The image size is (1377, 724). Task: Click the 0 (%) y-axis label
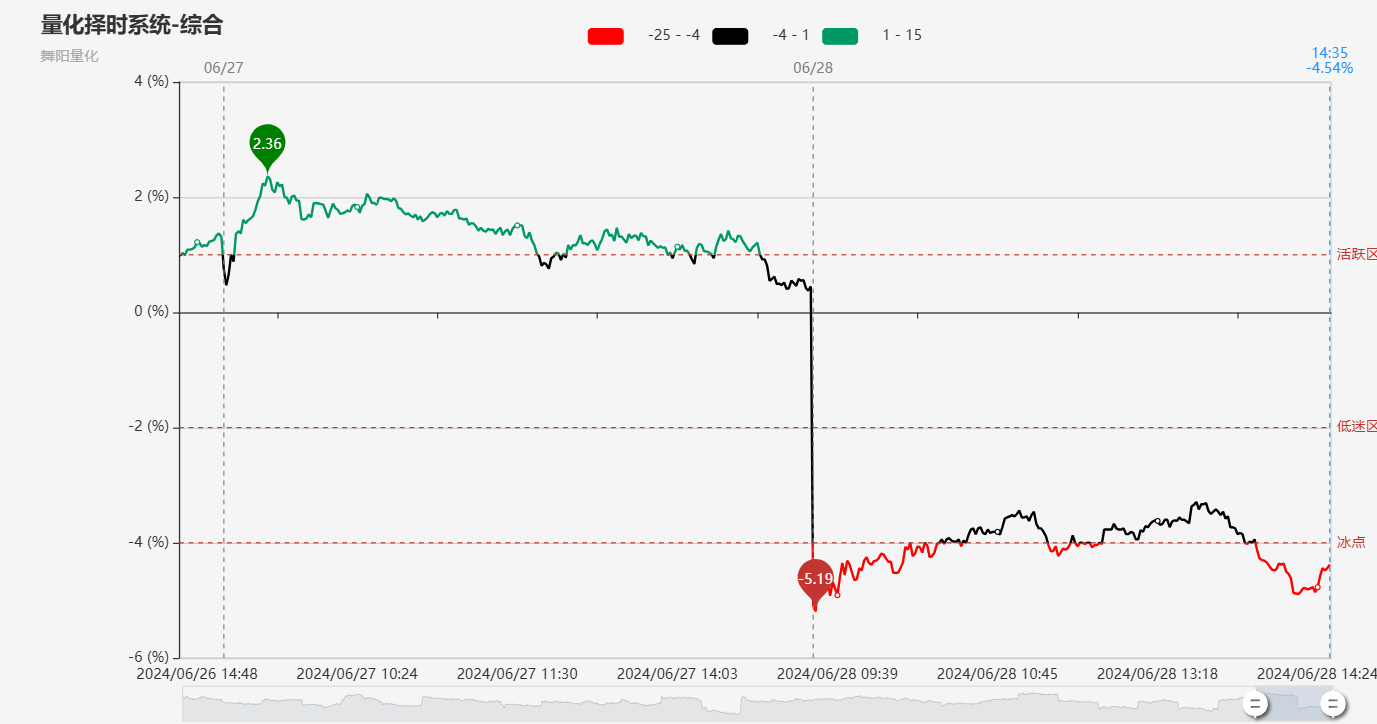point(151,312)
